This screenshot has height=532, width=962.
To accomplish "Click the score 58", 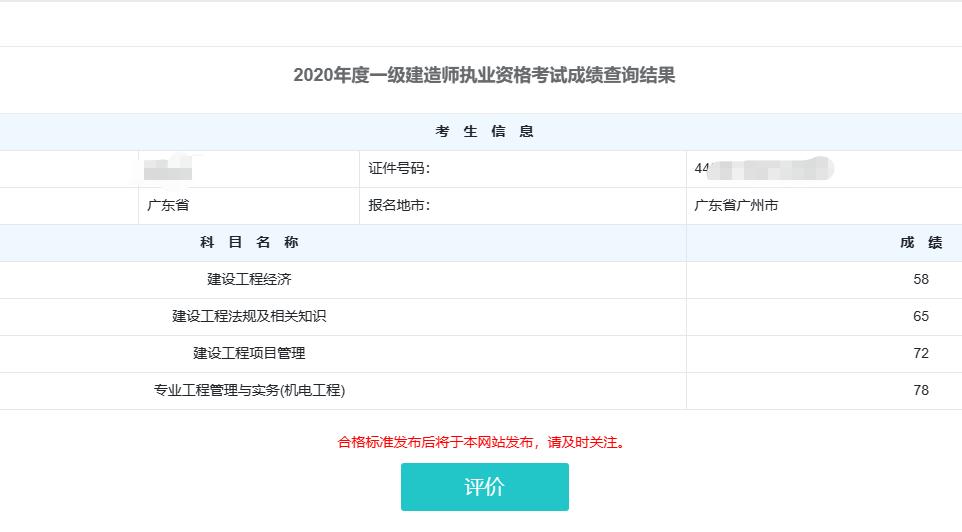I will [x=921, y=280].
